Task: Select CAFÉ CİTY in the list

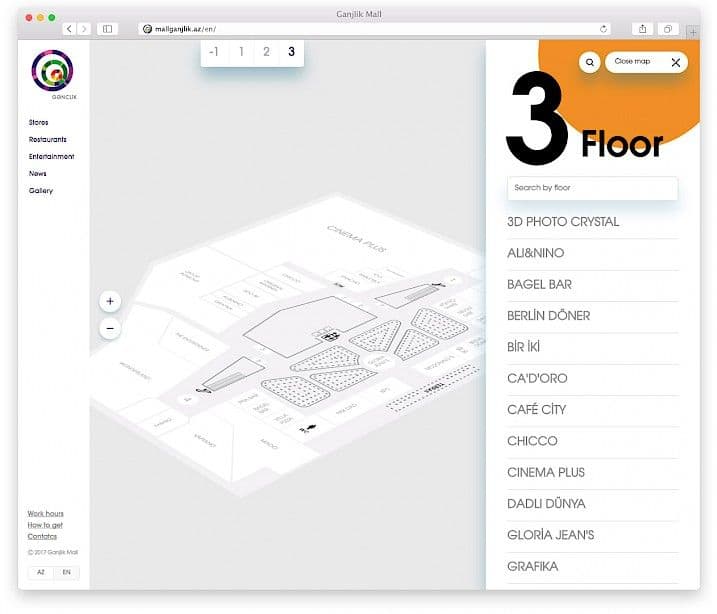Action: pyautogui.click(x=593, y=410)
